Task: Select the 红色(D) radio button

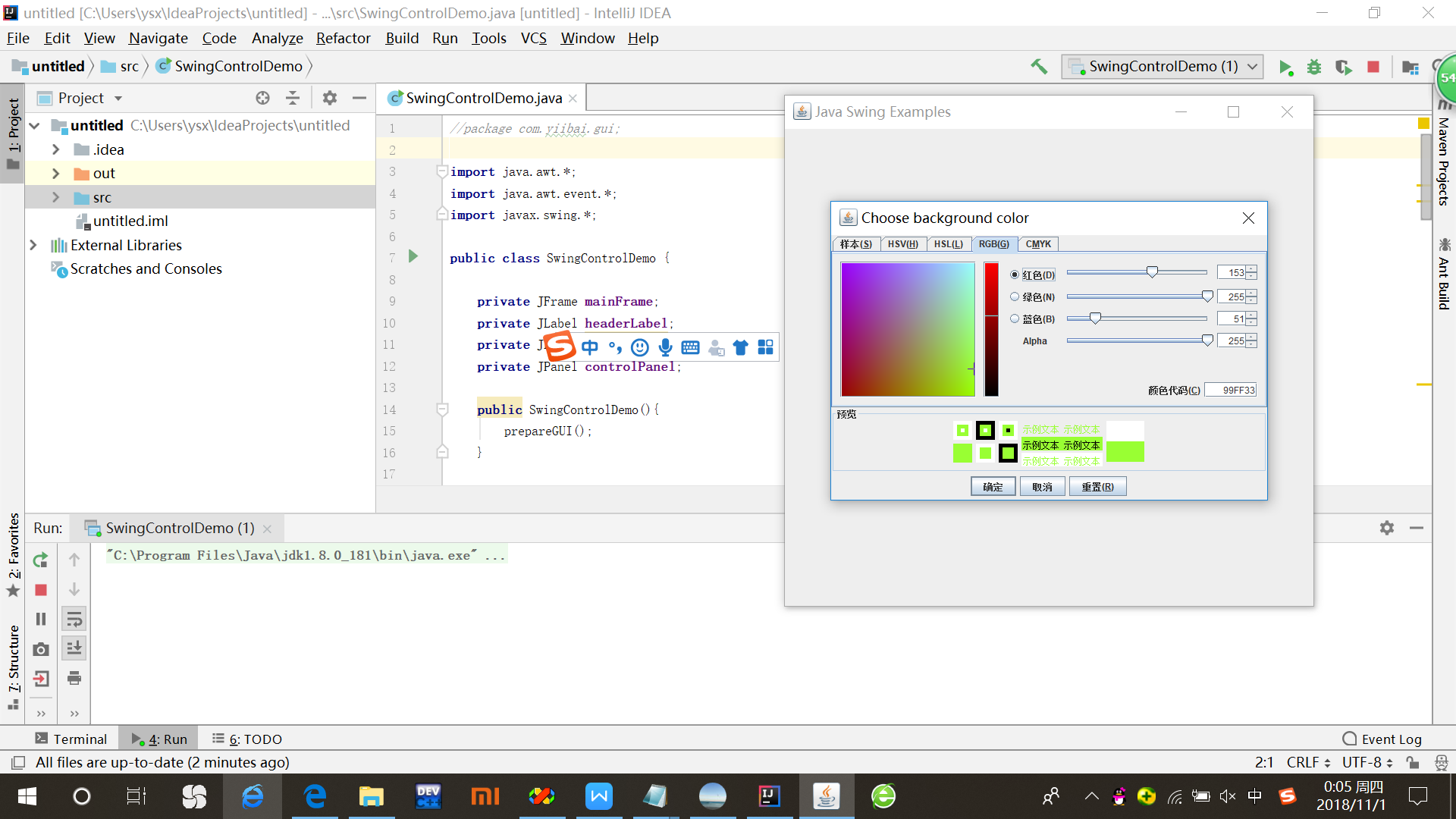Action: (x=1015, y=275)
